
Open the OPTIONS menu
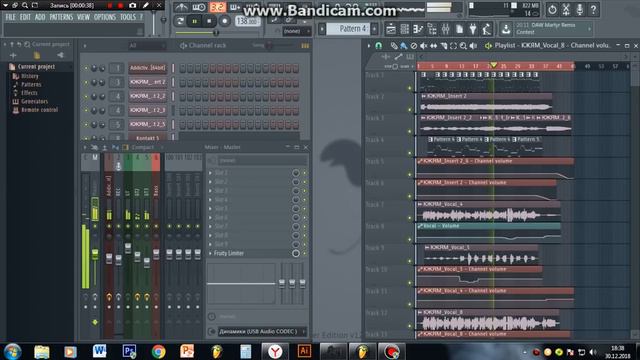pos(105,17)
